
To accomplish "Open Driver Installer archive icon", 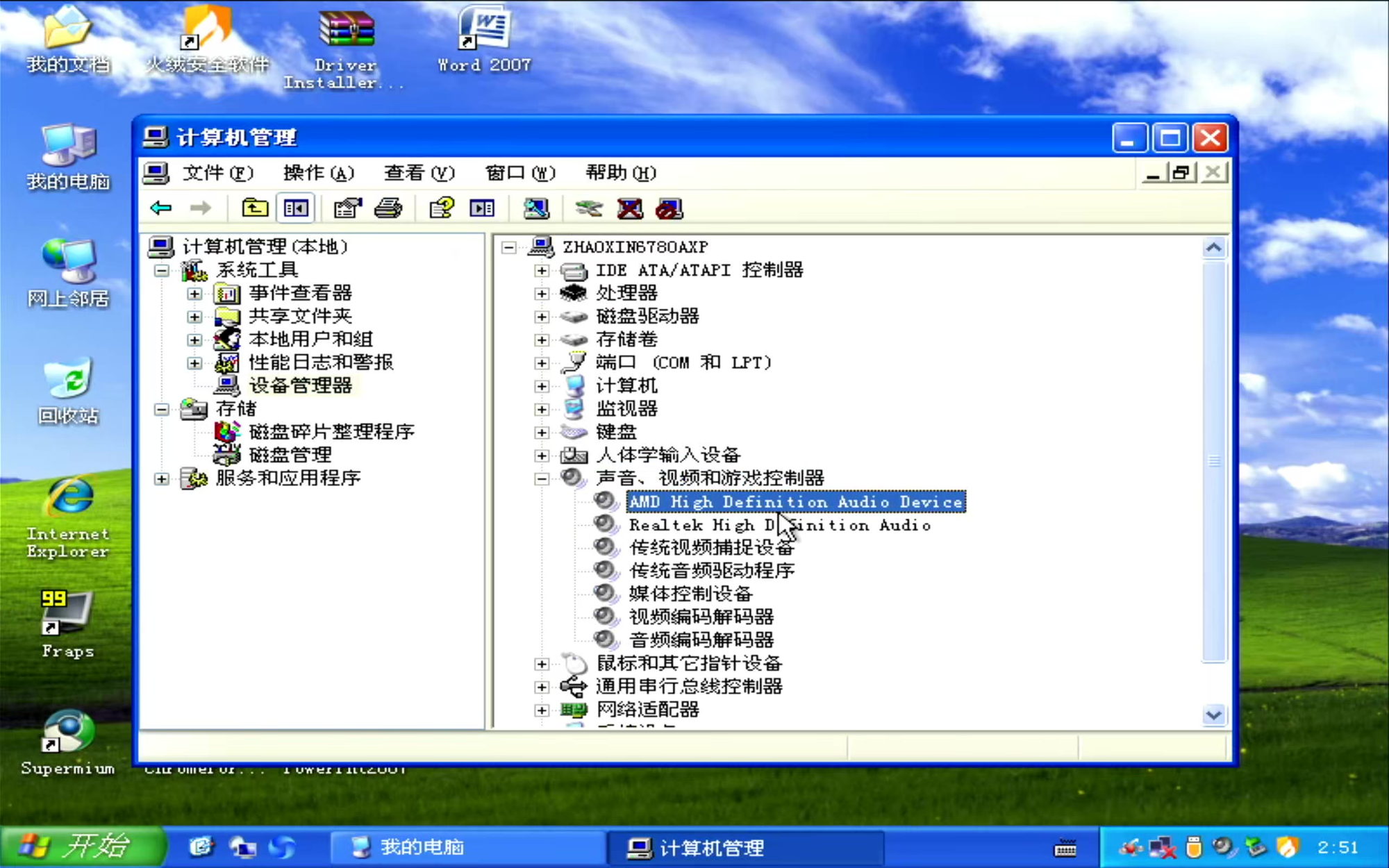I will (x=345, y=49).
